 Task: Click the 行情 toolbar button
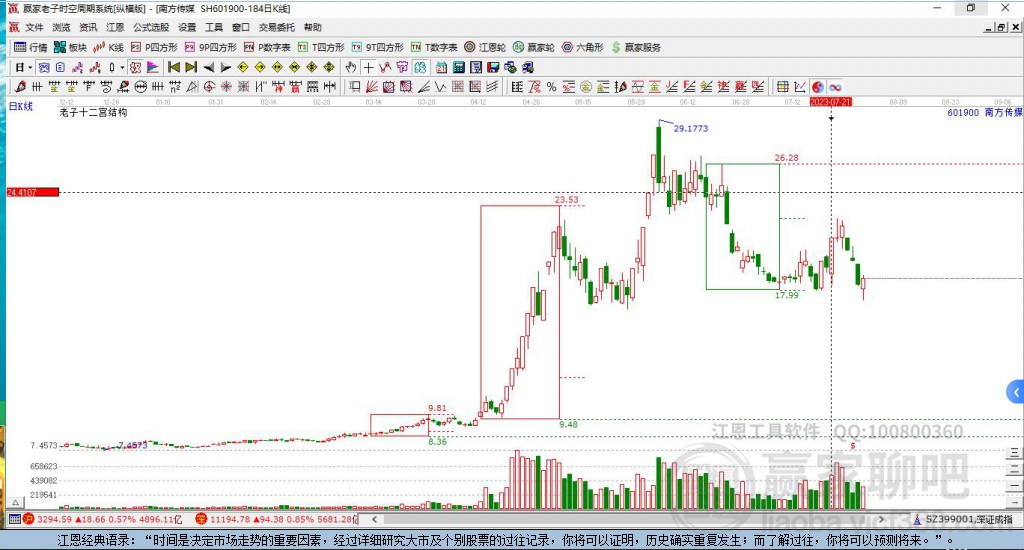click(x=31, y=47)
